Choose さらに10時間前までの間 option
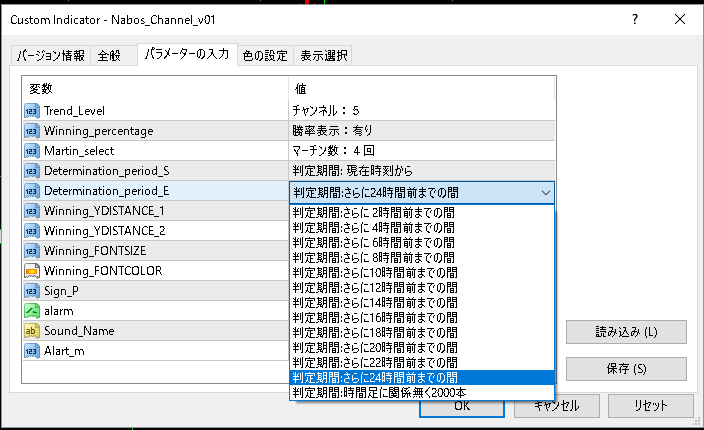The height and width of the screenshot is (430, 704). 422,273
